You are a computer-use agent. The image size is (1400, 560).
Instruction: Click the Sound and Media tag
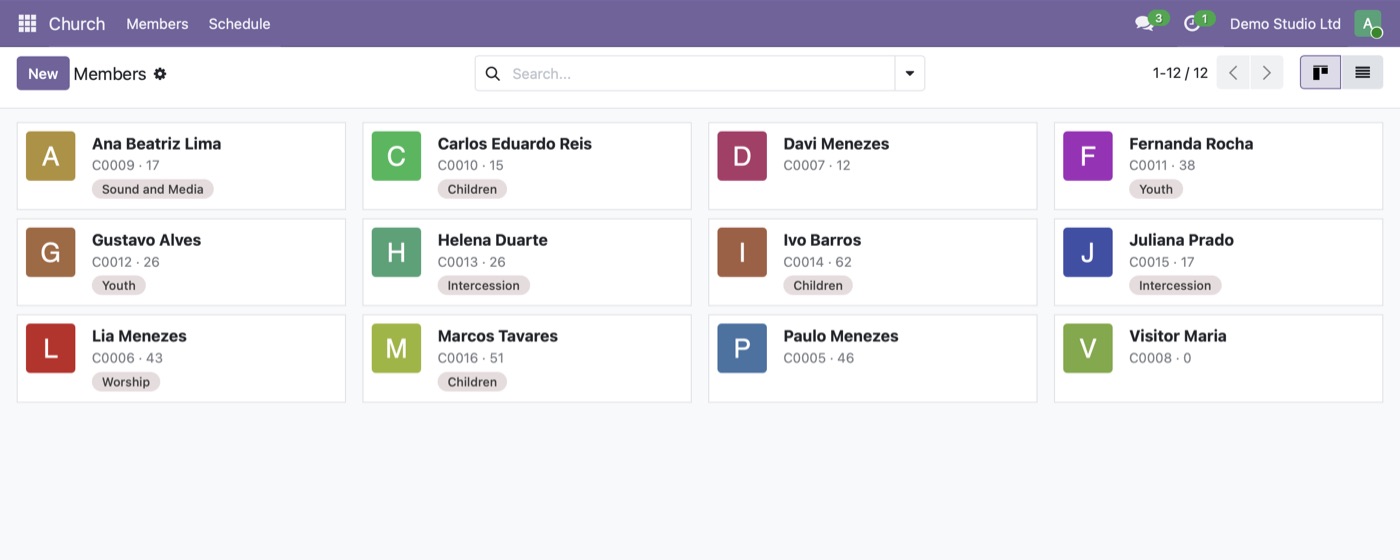click(x=152, y=189)
